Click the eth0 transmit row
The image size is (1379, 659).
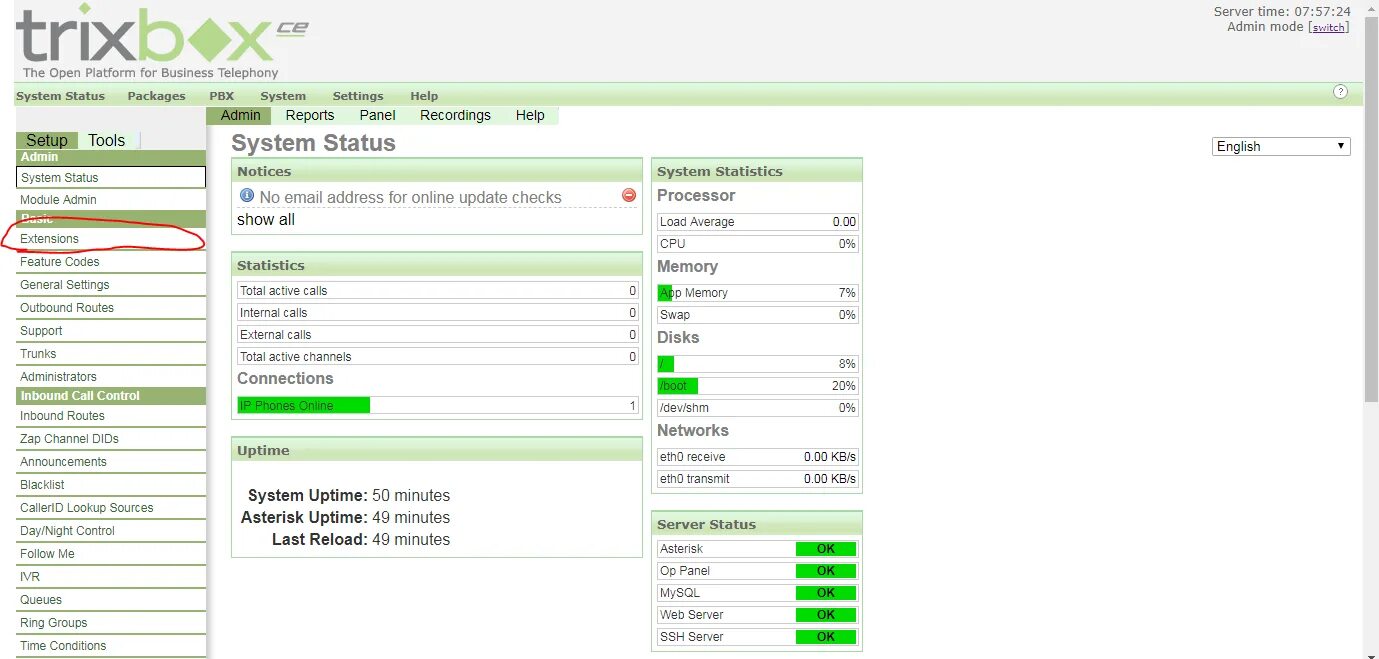tap(758, 479)
